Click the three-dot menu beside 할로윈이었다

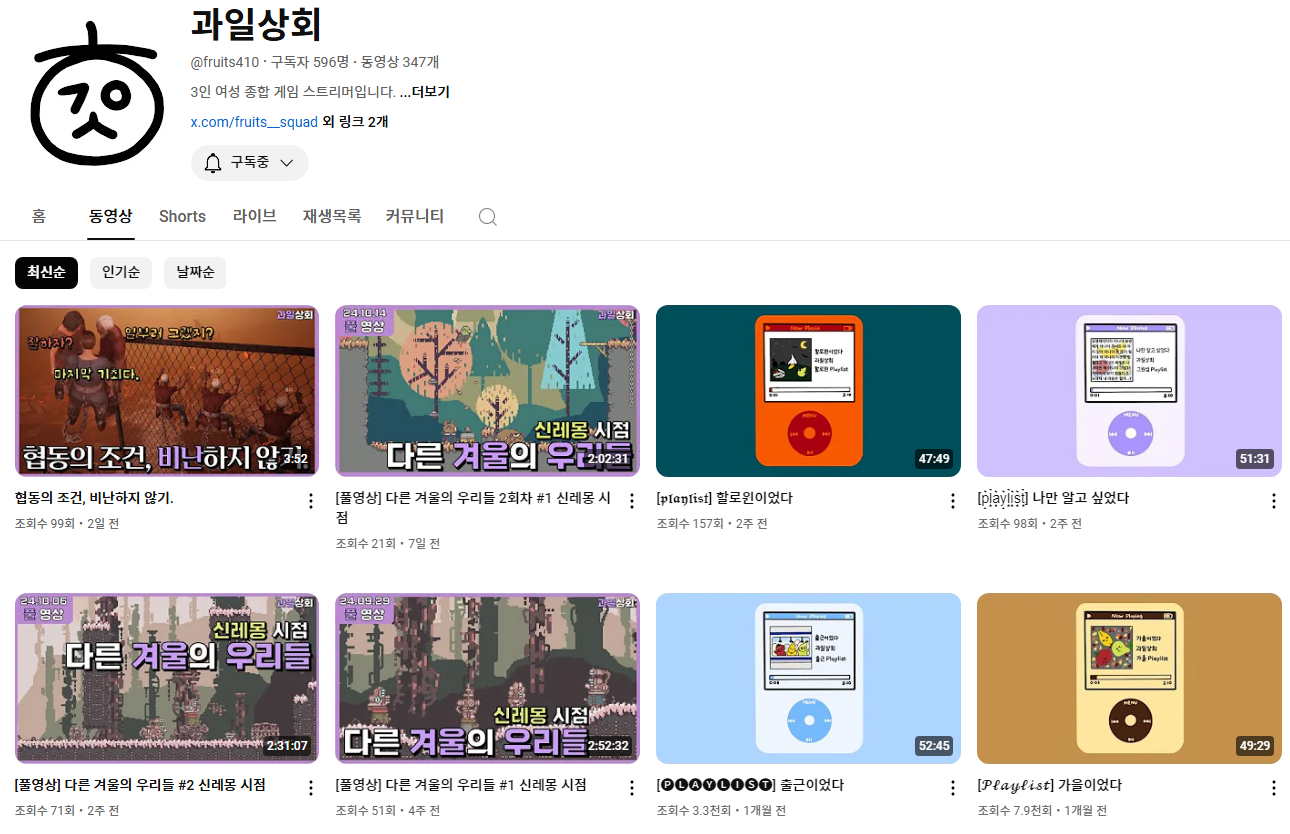pyautogui.click(x=953, y=501)
